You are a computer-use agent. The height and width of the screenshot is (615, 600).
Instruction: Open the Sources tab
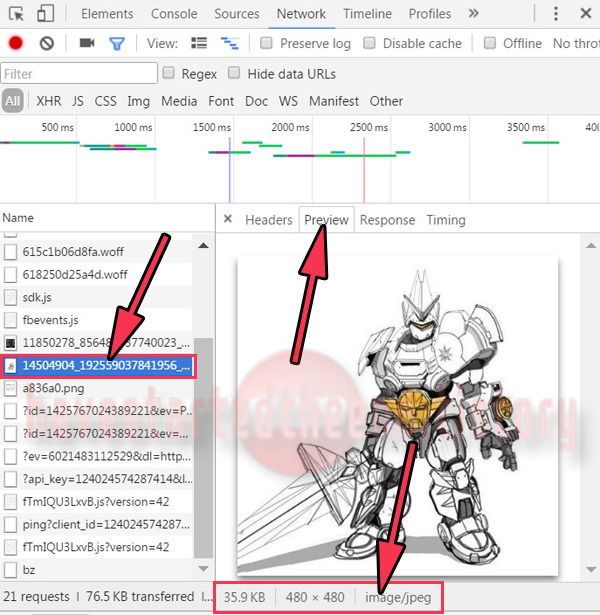pos(237,14)
